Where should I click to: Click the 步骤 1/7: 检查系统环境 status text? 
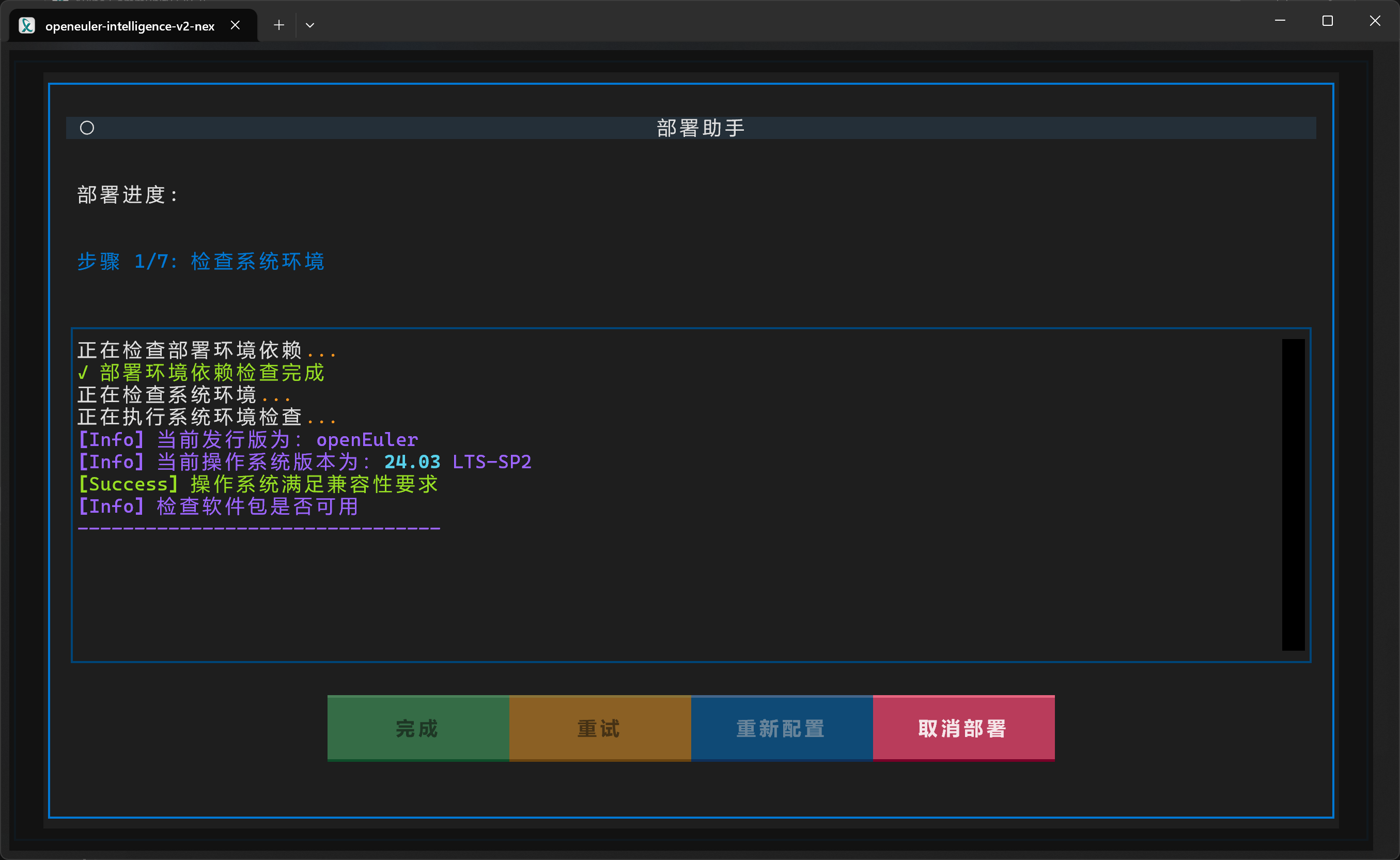pyautogui.click(x=200, y=262)
